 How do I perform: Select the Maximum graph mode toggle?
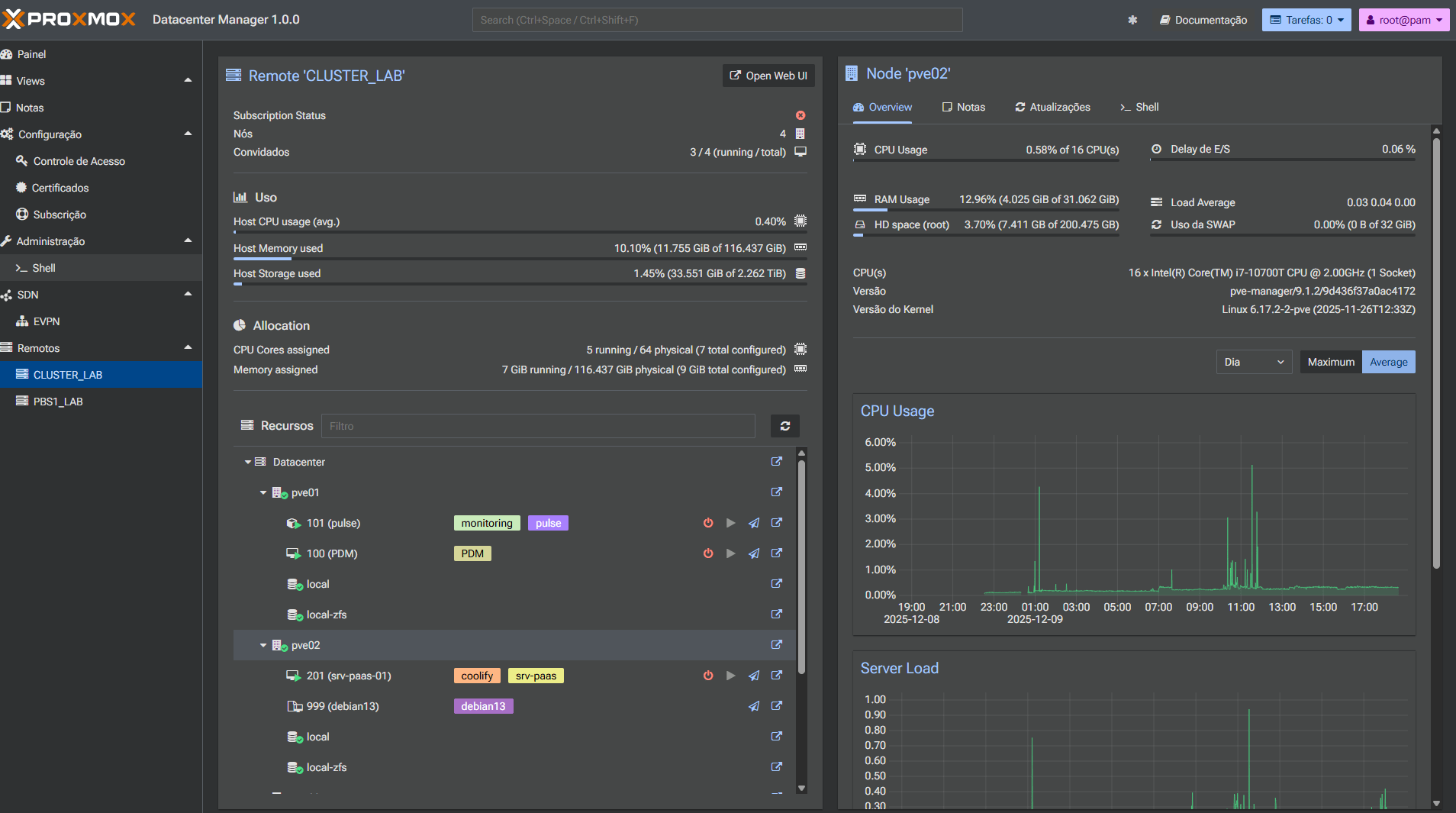click(x=1330, y=362)
